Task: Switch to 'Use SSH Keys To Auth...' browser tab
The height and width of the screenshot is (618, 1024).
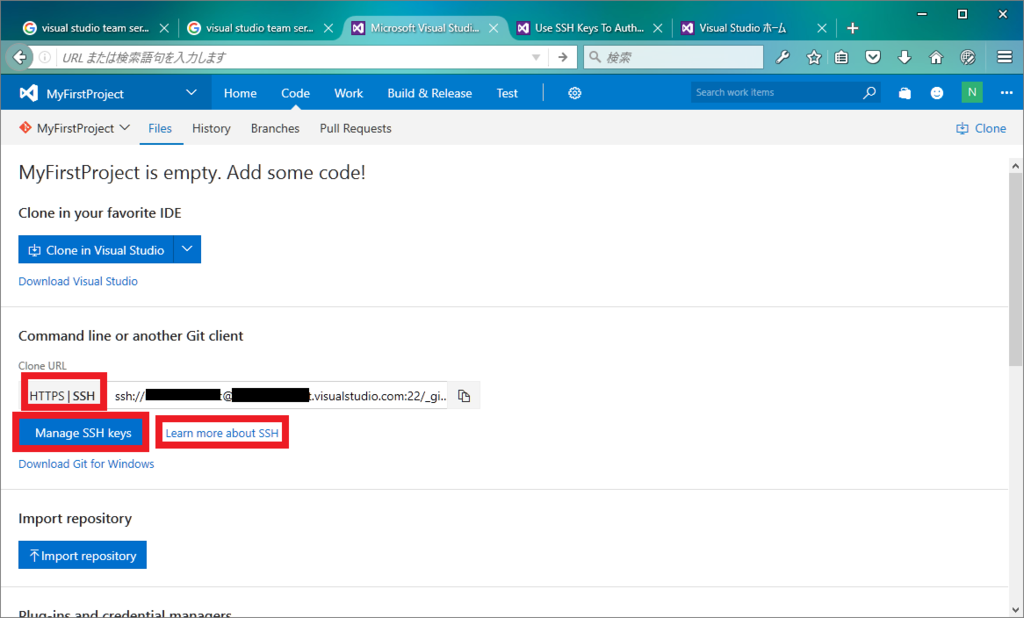Action: (x=589, y=28)
